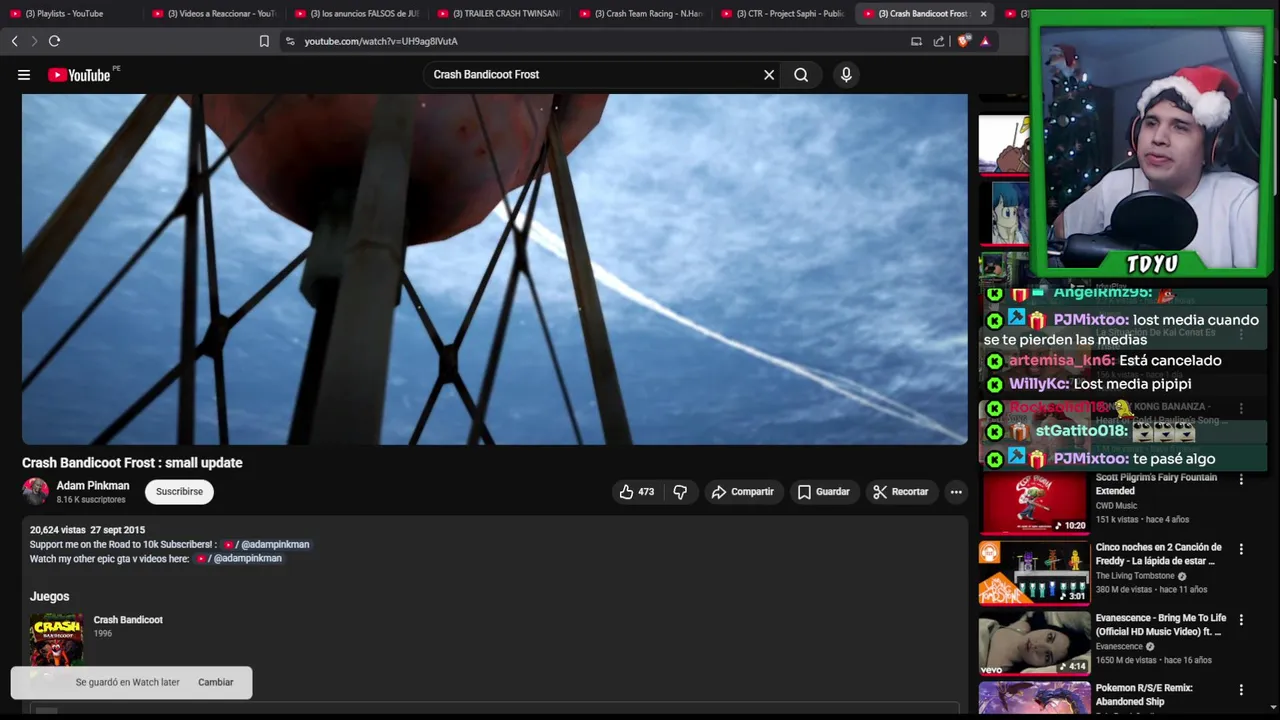Reload the page with the refresh icon
The height and width of the screenshot is (720, 1280).
54,41
